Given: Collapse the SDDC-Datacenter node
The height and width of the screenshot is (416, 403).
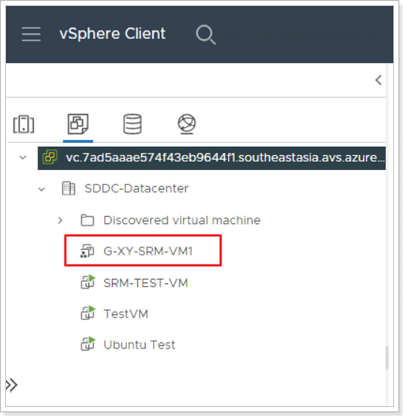Looking at the screenshot, I should pyautogui.click(x=42, y=189).
